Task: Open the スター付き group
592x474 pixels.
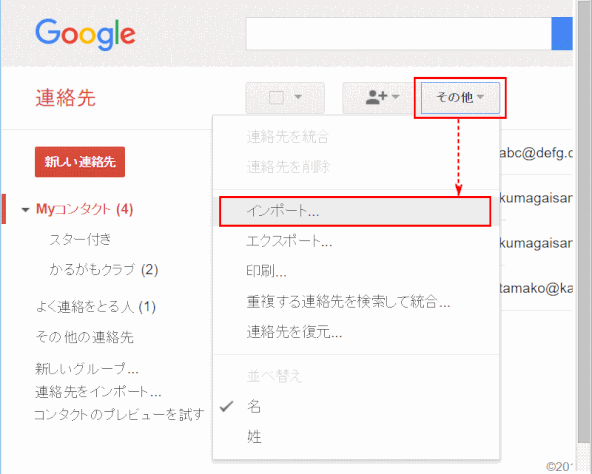Action: click(80, 239)
